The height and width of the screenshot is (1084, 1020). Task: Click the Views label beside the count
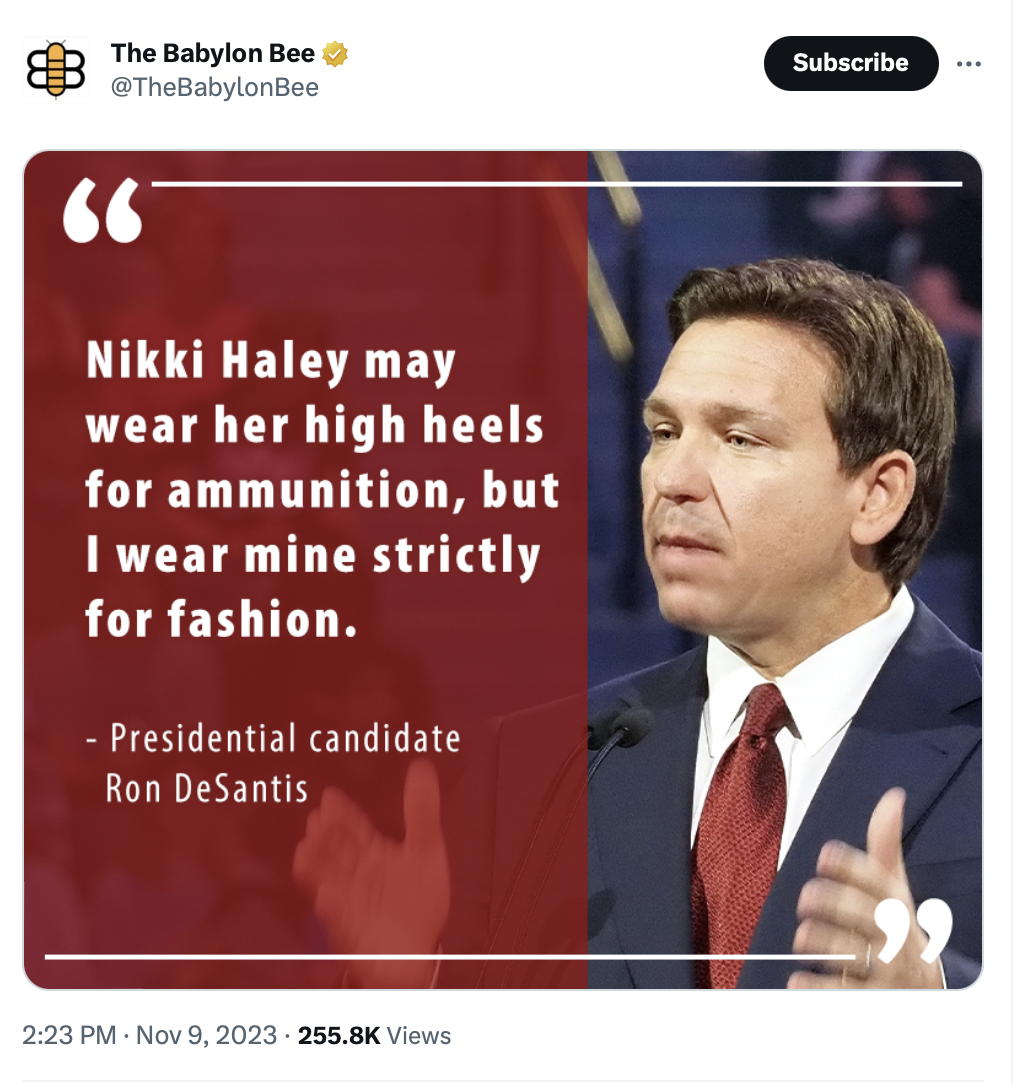click(x=418, y=1036)
